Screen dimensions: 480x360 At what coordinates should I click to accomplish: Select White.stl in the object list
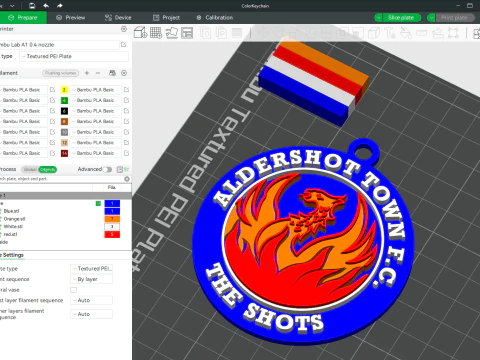(13, 227)
